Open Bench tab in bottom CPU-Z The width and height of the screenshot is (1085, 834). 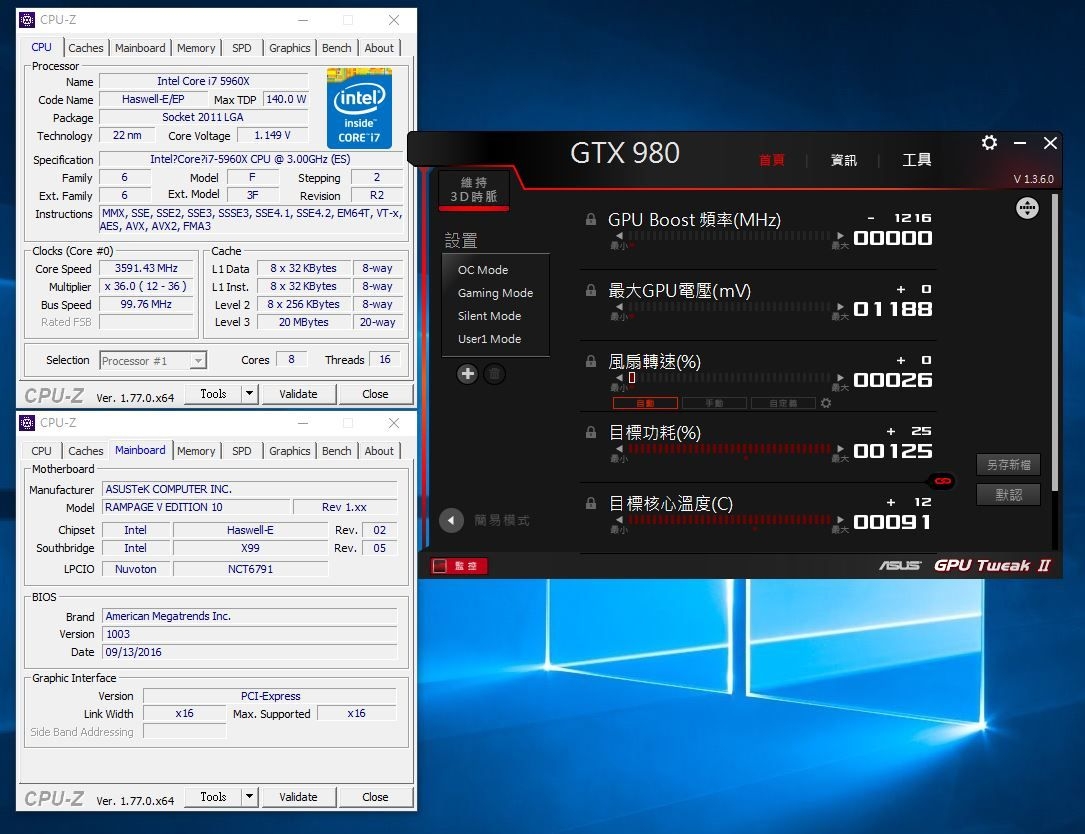(x=336, y=451)
